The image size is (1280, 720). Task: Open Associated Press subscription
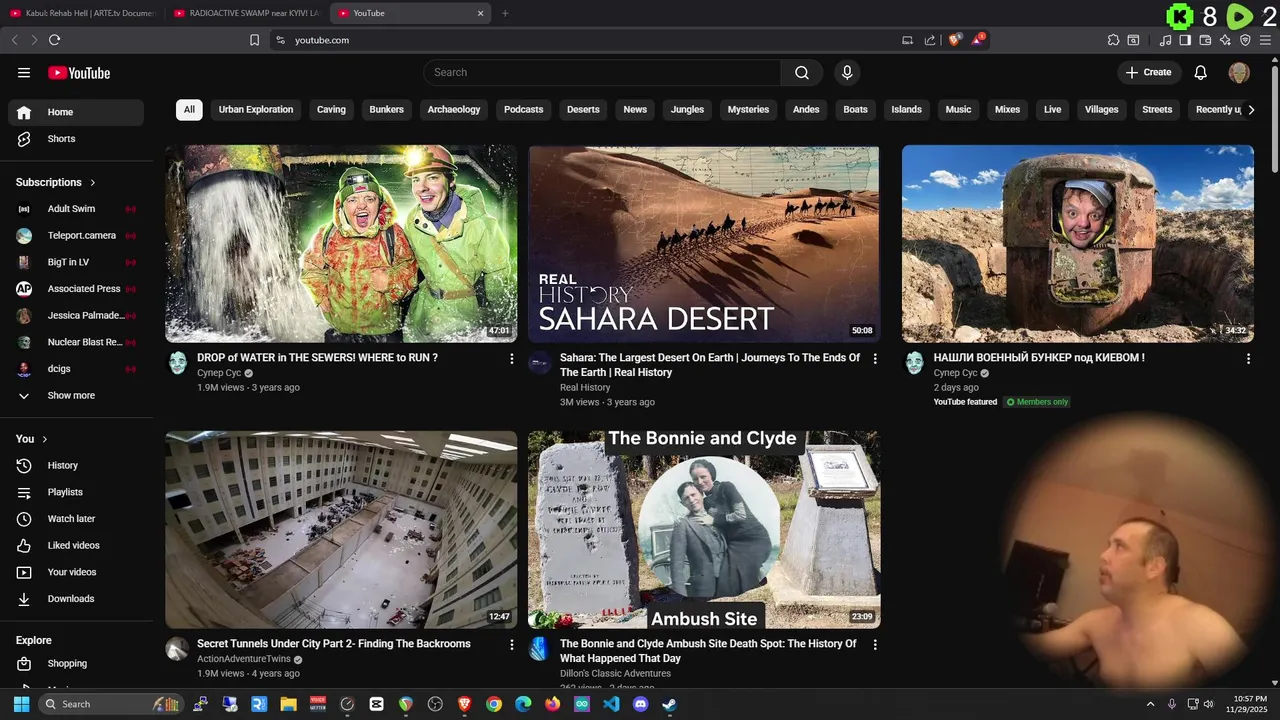(76, 289)
